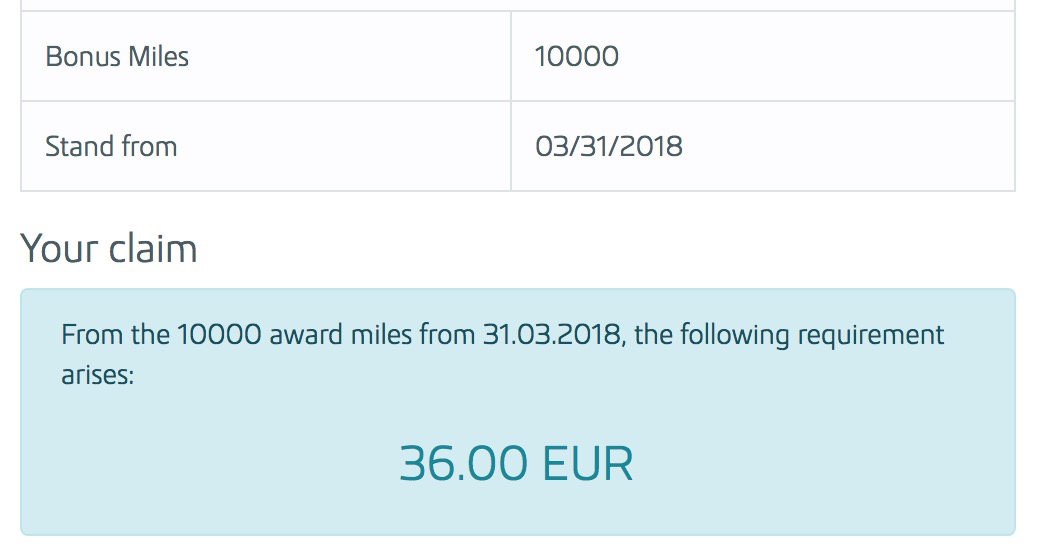Select the 10000 value in the table
This screenshot has width=1038, height=554.
[577, 56]
